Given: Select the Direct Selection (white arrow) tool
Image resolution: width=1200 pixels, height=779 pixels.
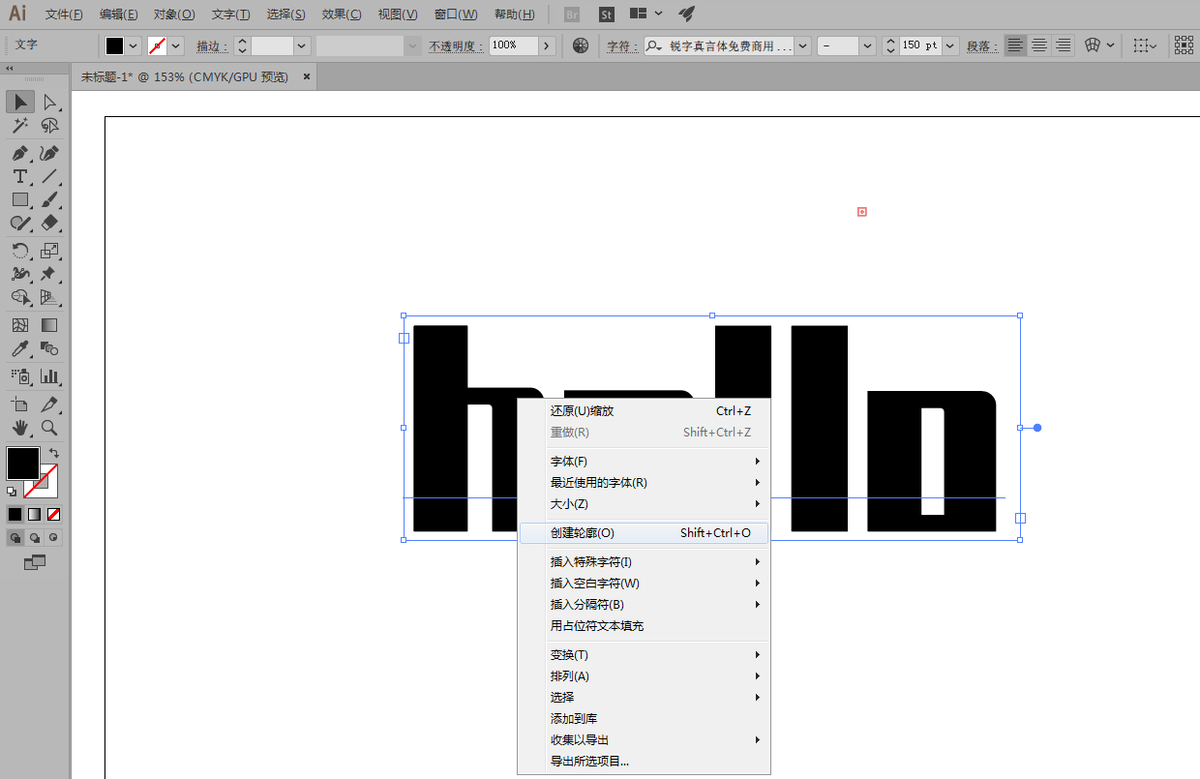Looking at the screenshot, I should click(x=49, y=101).
